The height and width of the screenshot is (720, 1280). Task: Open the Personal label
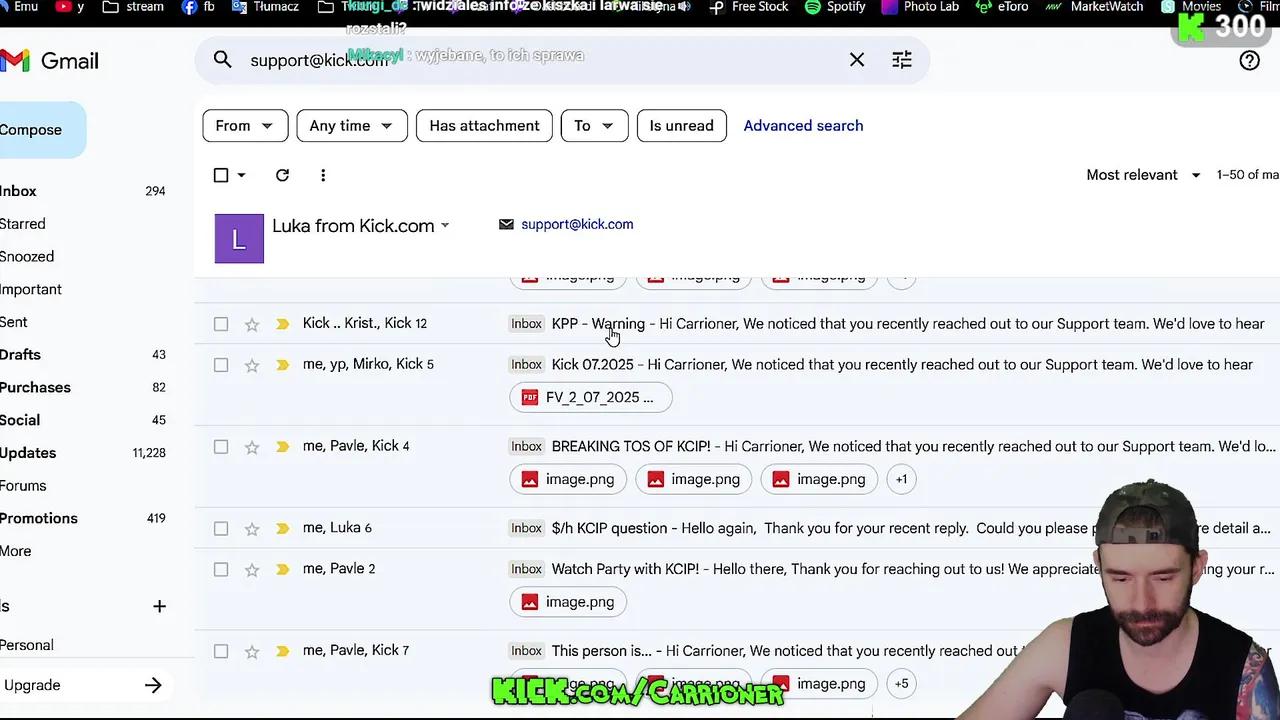27,645
